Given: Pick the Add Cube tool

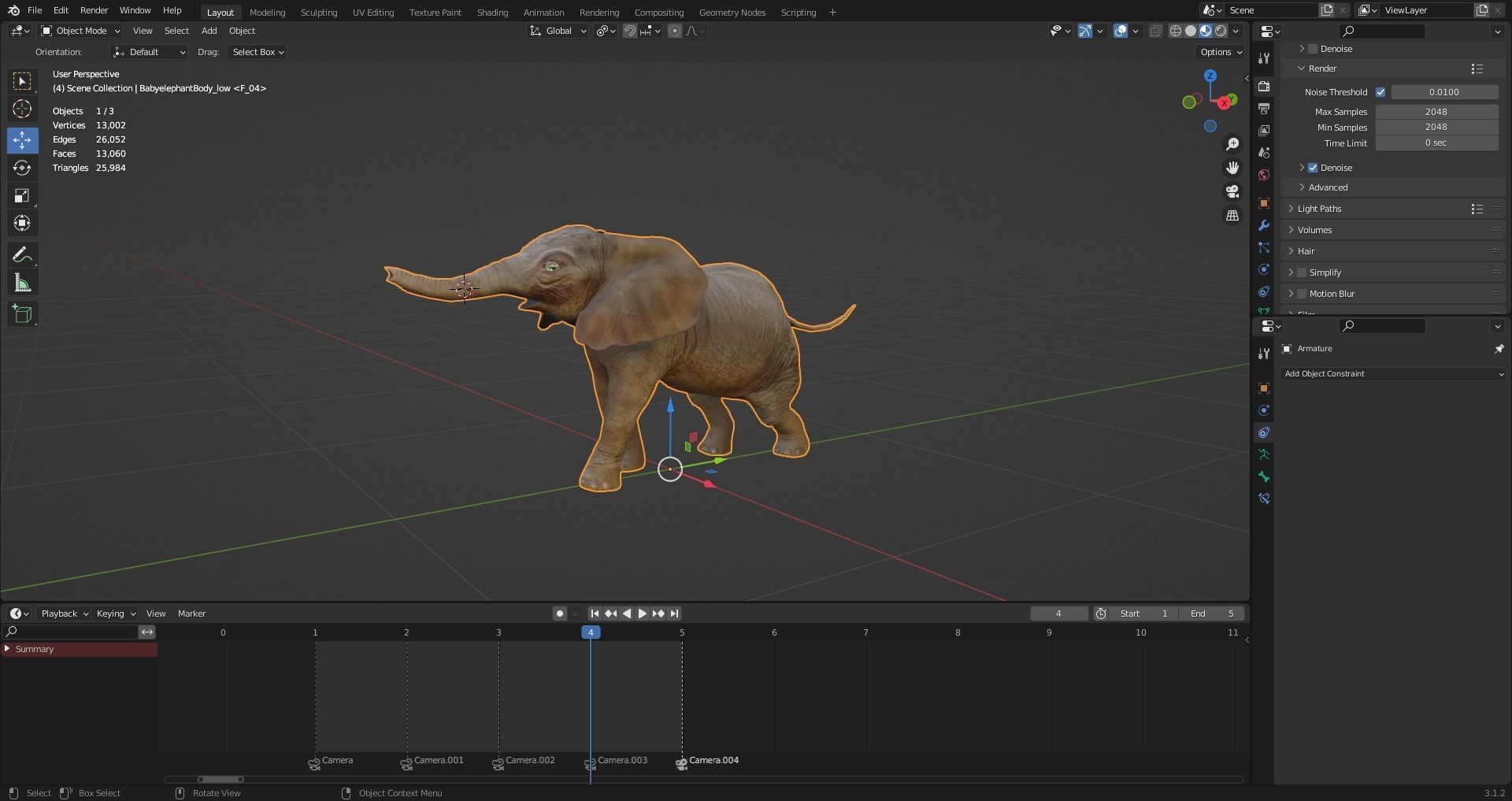Looking at the screenshot, I should (22, 313).
